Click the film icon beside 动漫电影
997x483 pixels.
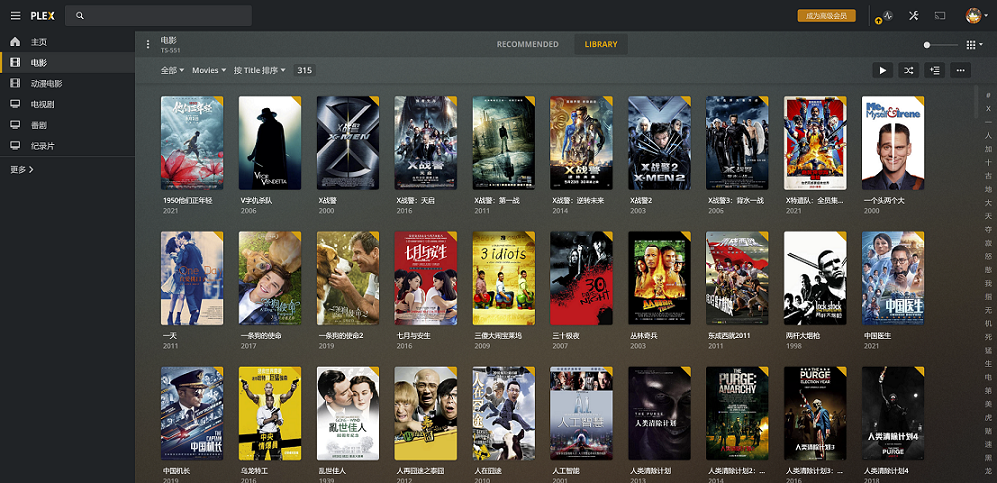coord(15,83)
